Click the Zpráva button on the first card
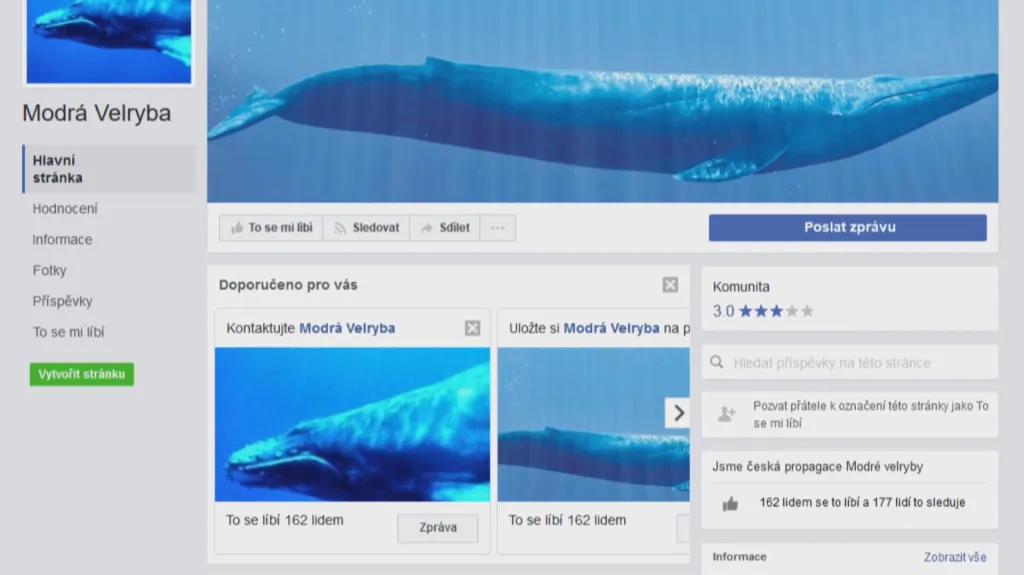The image size is (1024, 575). pos(437,527)
